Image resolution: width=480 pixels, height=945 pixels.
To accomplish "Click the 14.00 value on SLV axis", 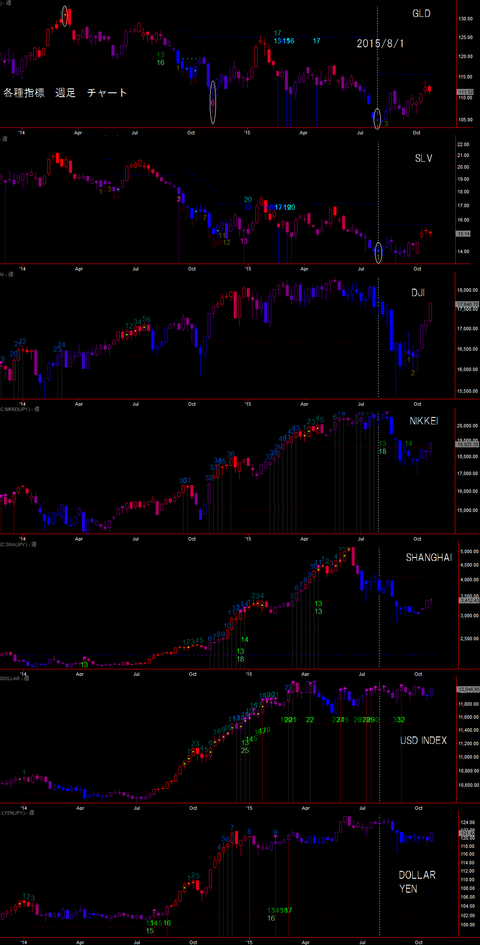I will tap(464, 251).
